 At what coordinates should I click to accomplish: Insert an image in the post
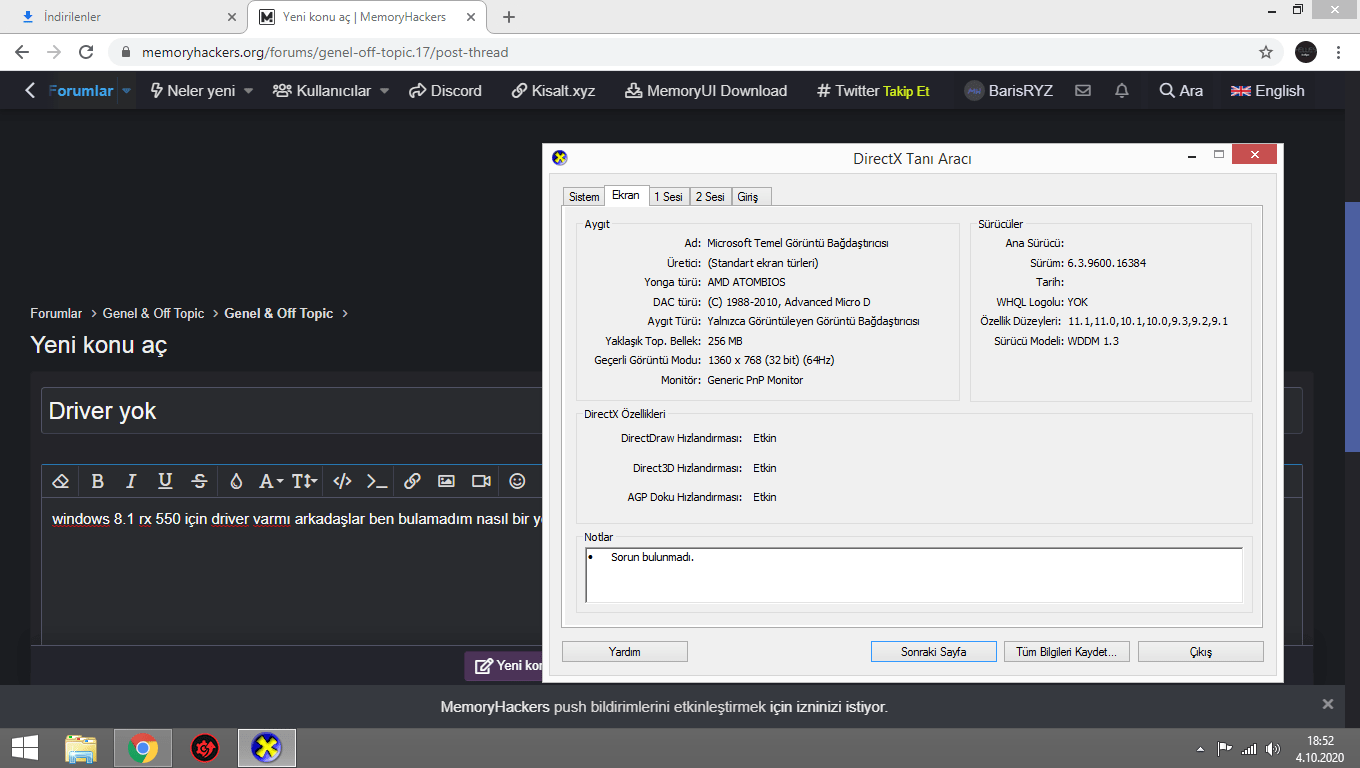[x=446, y=481]
